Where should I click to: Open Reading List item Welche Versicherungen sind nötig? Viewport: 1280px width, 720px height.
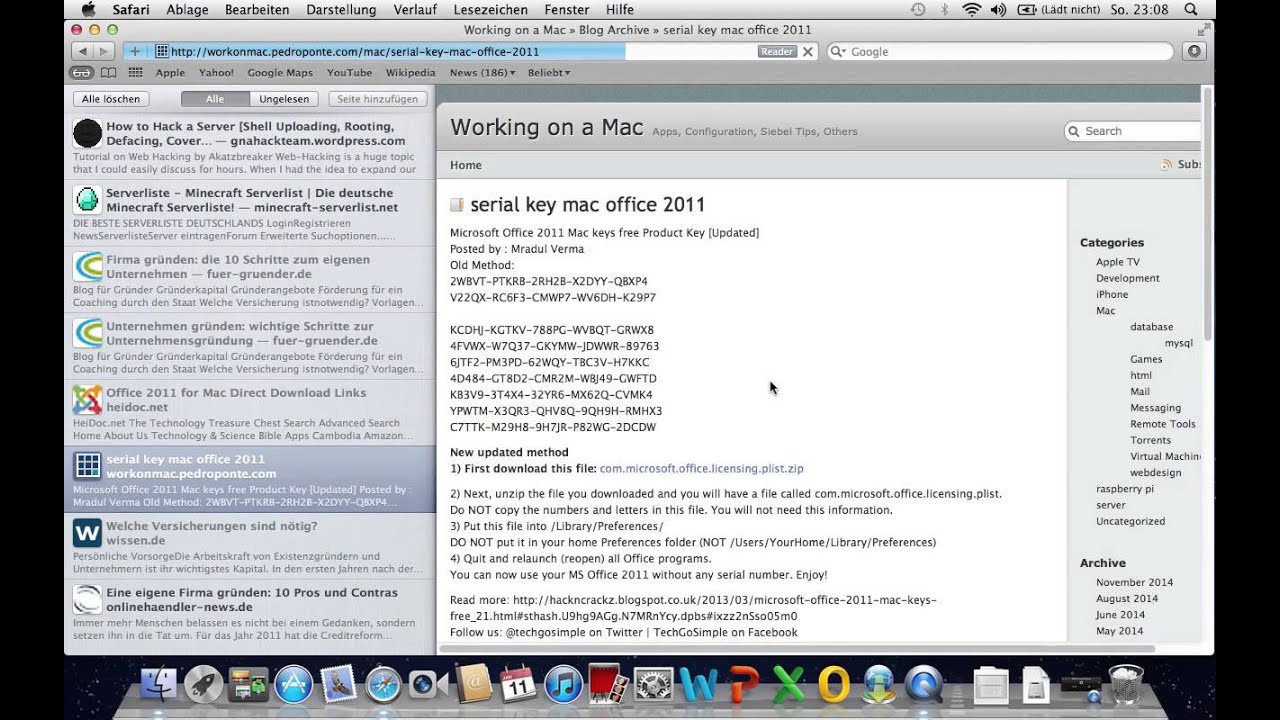[x=250, y=547]
